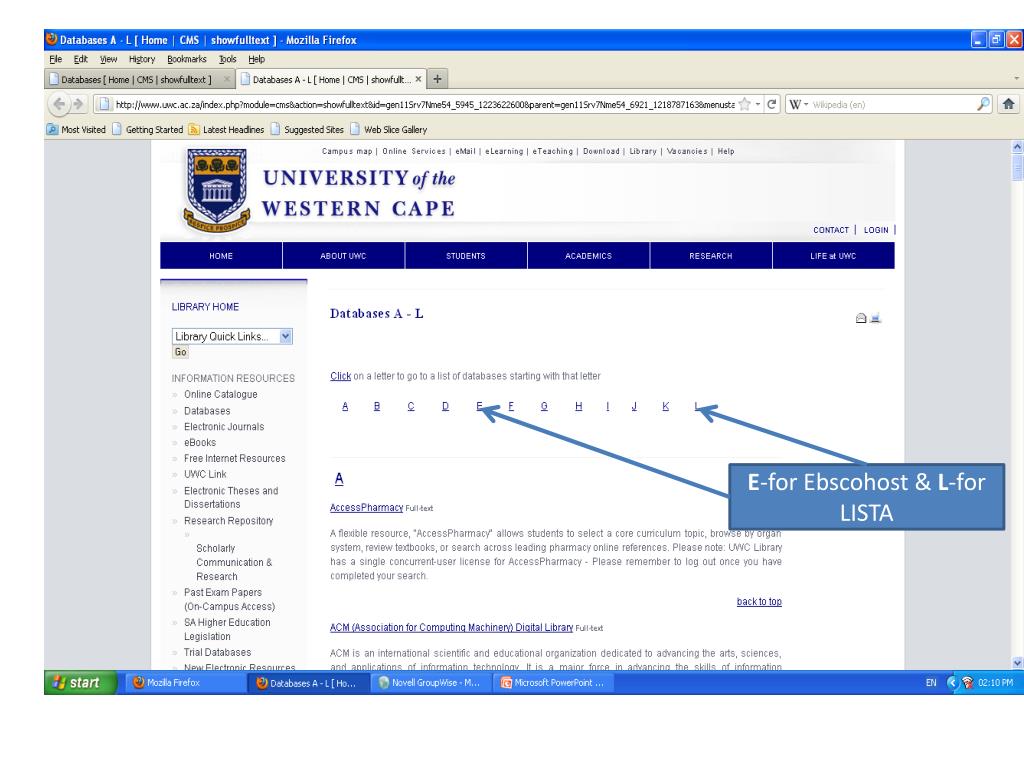This screenshot has height=768, width=1024.
Task: Open the Tools menu
Action: click(x=227, y=59)
